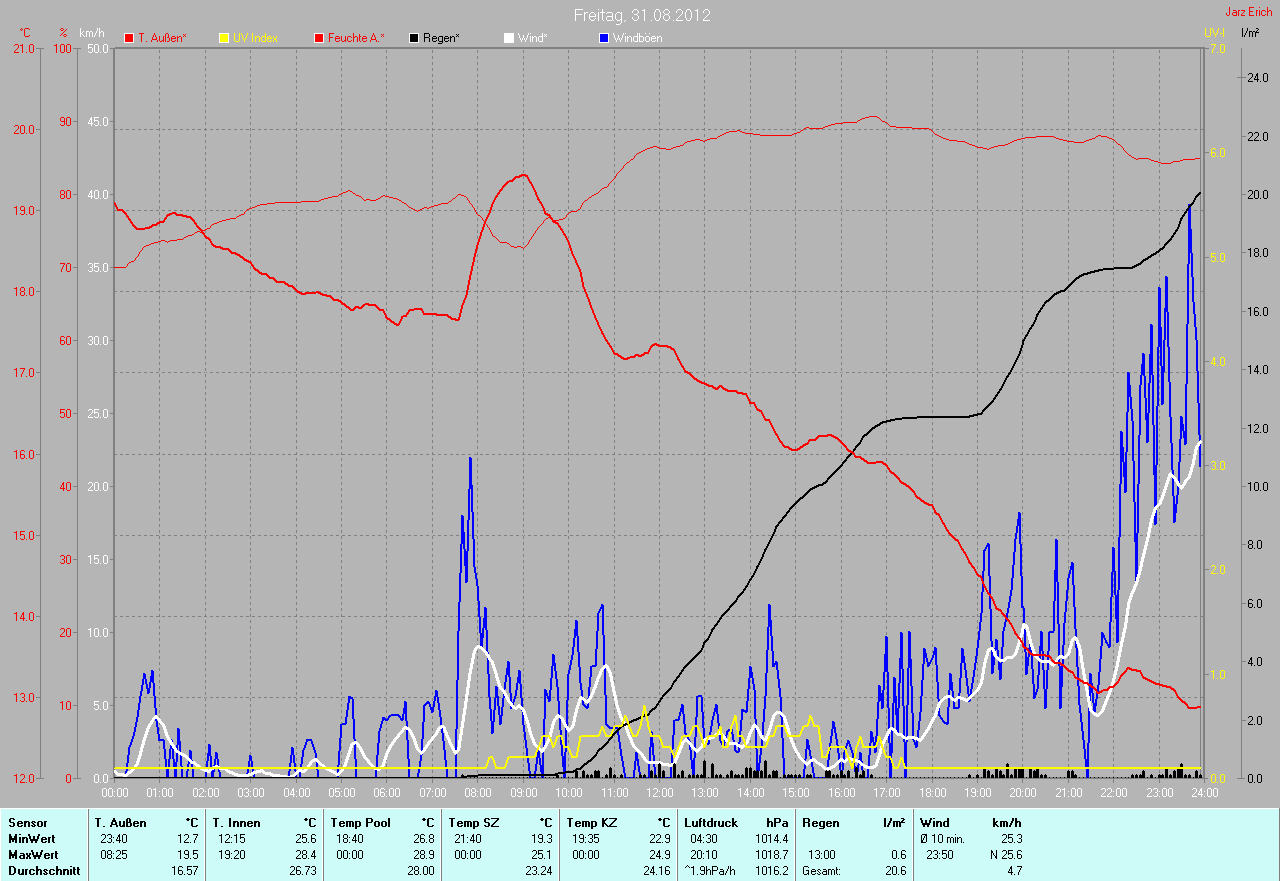Click the 'Sensor' table header
Screen dimensions: 1280x881
27,823
